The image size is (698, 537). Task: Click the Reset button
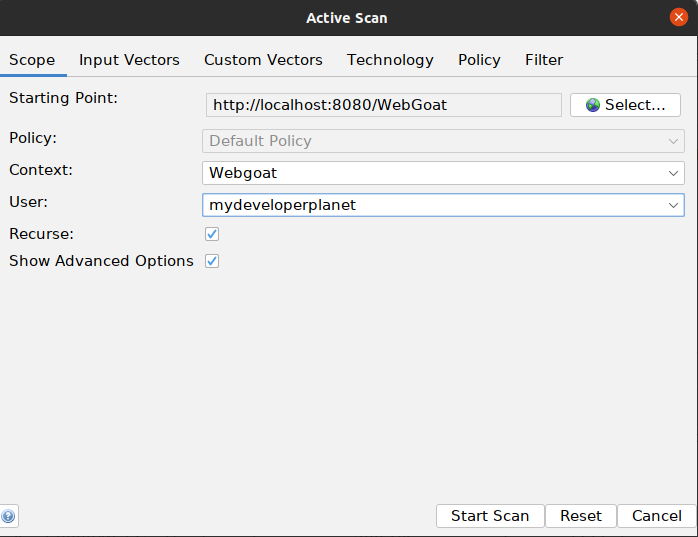(581, 516)
